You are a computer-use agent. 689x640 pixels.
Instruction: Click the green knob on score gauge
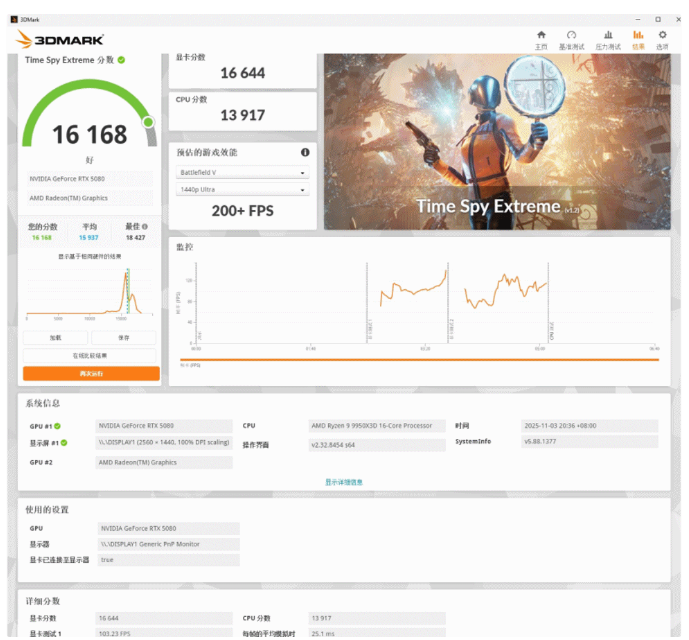tap(148, 122)
